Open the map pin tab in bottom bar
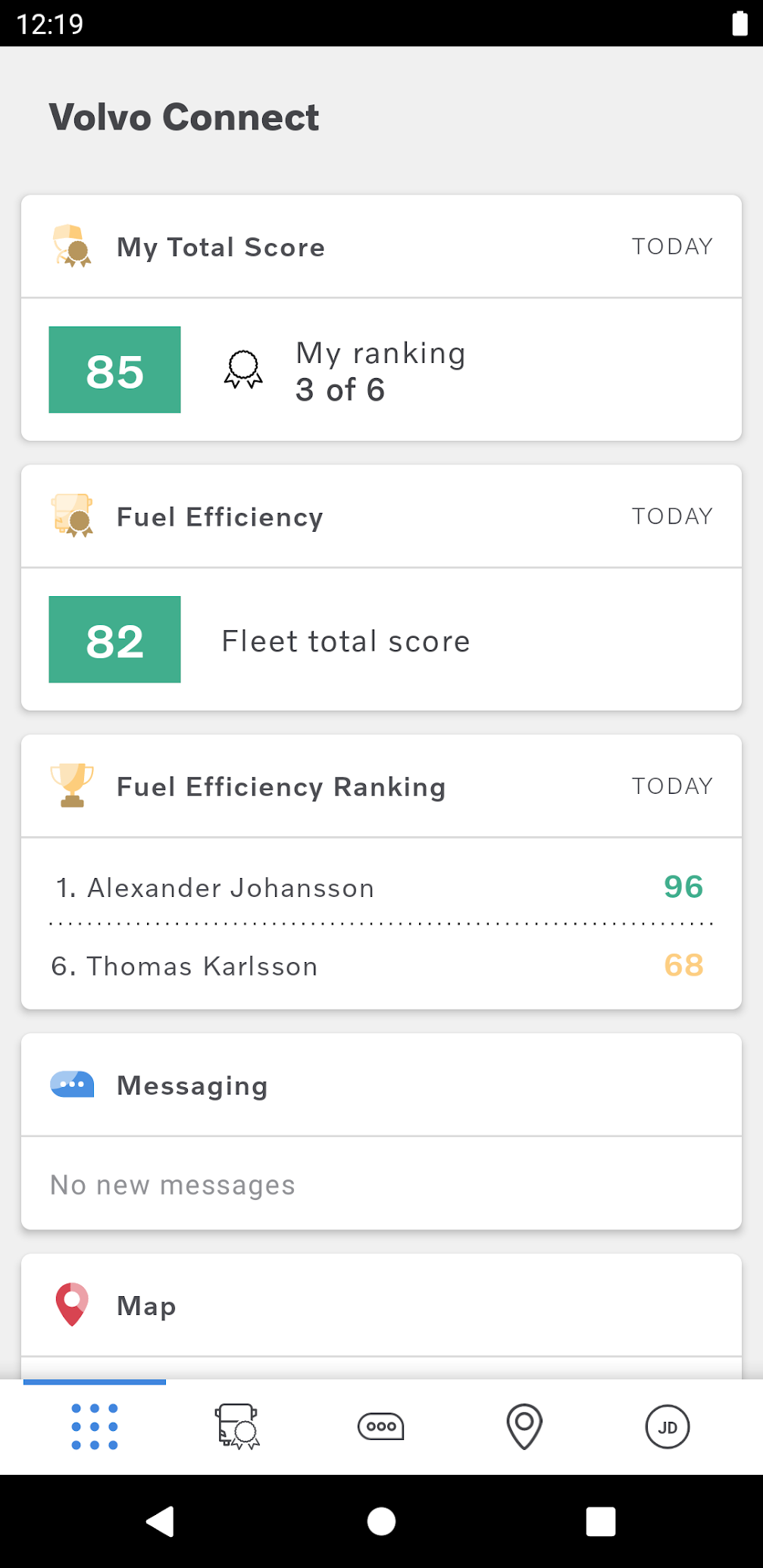The image size is (763, 1568). tap(524, 1426)
